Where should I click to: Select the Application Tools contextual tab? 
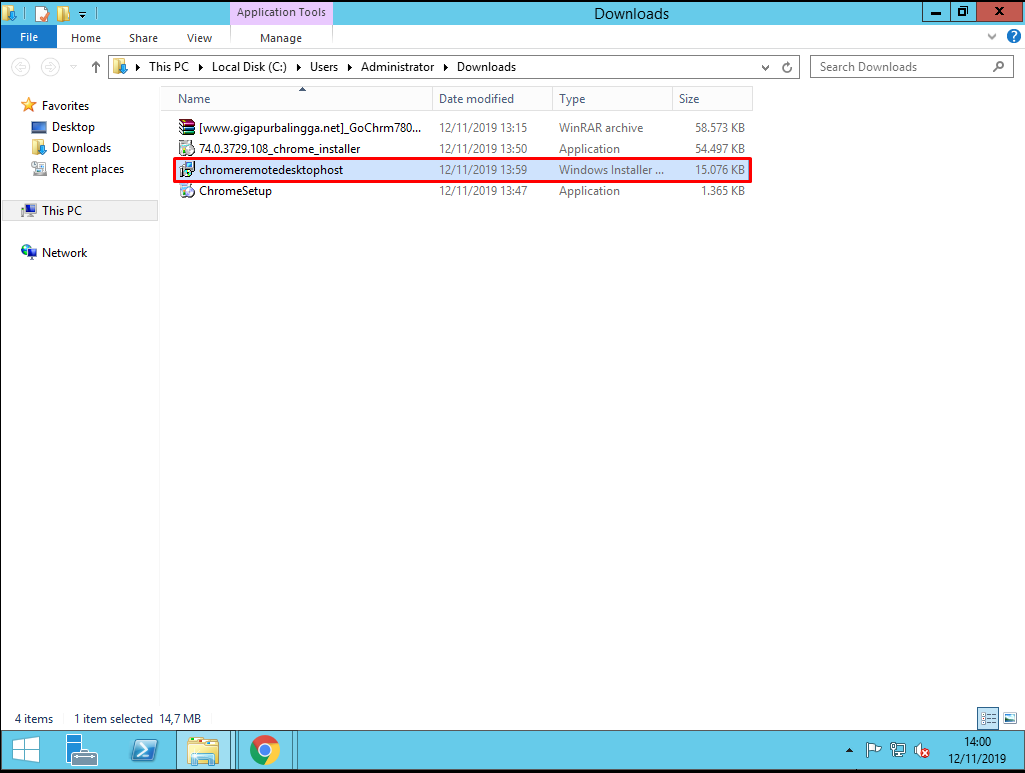pos(281,12)
